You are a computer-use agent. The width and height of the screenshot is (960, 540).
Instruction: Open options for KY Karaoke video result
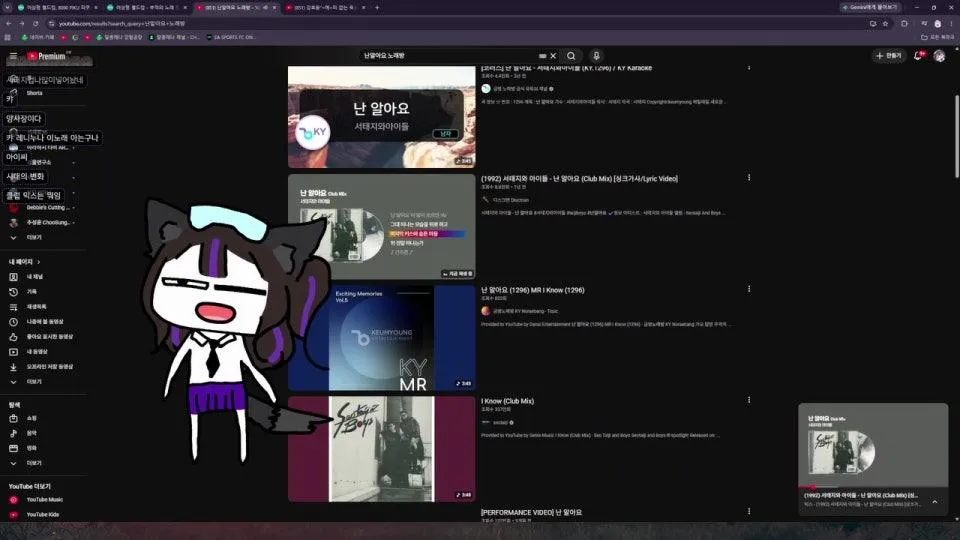click(749, 67)
